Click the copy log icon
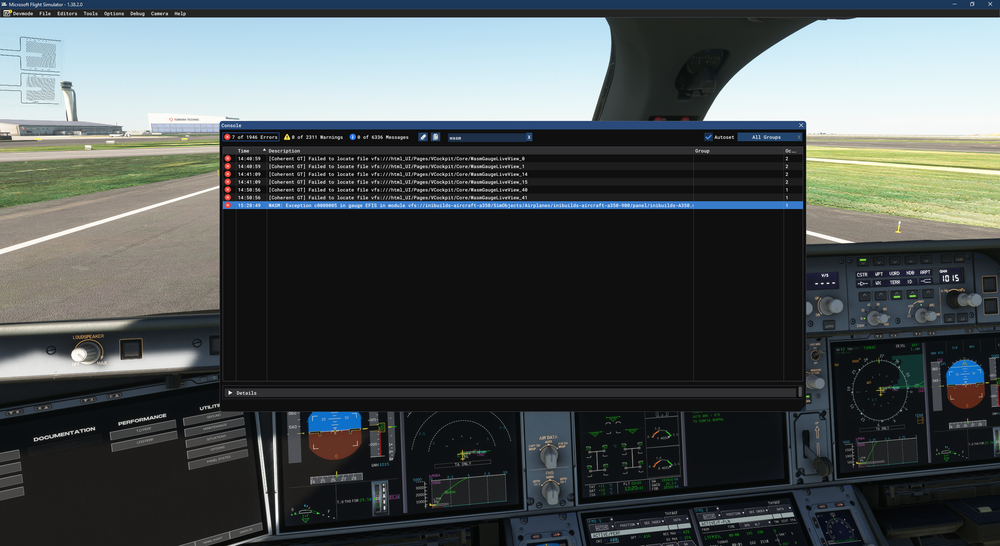Image resolution: width=1000 pixels, height=546 pixels. tap(436, 137)
